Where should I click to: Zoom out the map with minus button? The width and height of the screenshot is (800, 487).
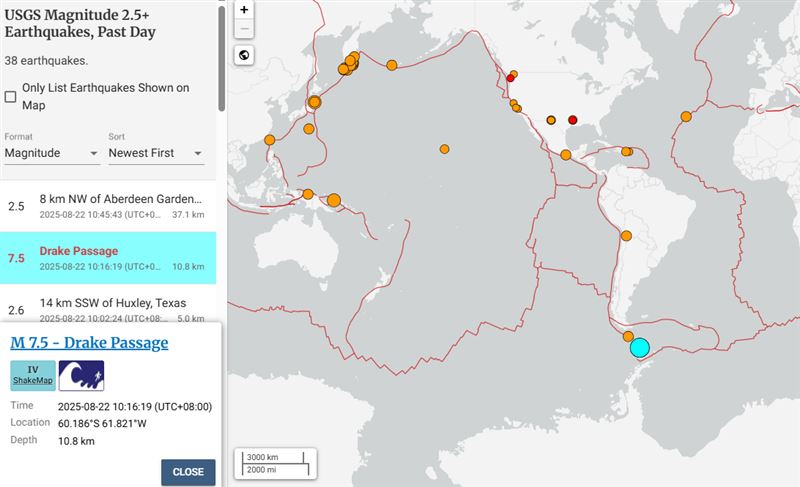coord(244,29)
